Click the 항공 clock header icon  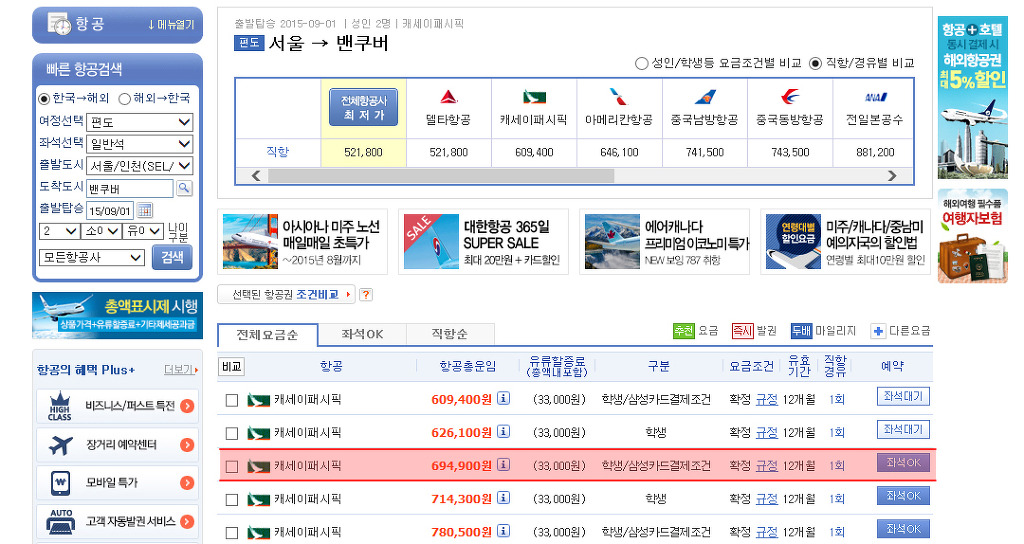59,24
